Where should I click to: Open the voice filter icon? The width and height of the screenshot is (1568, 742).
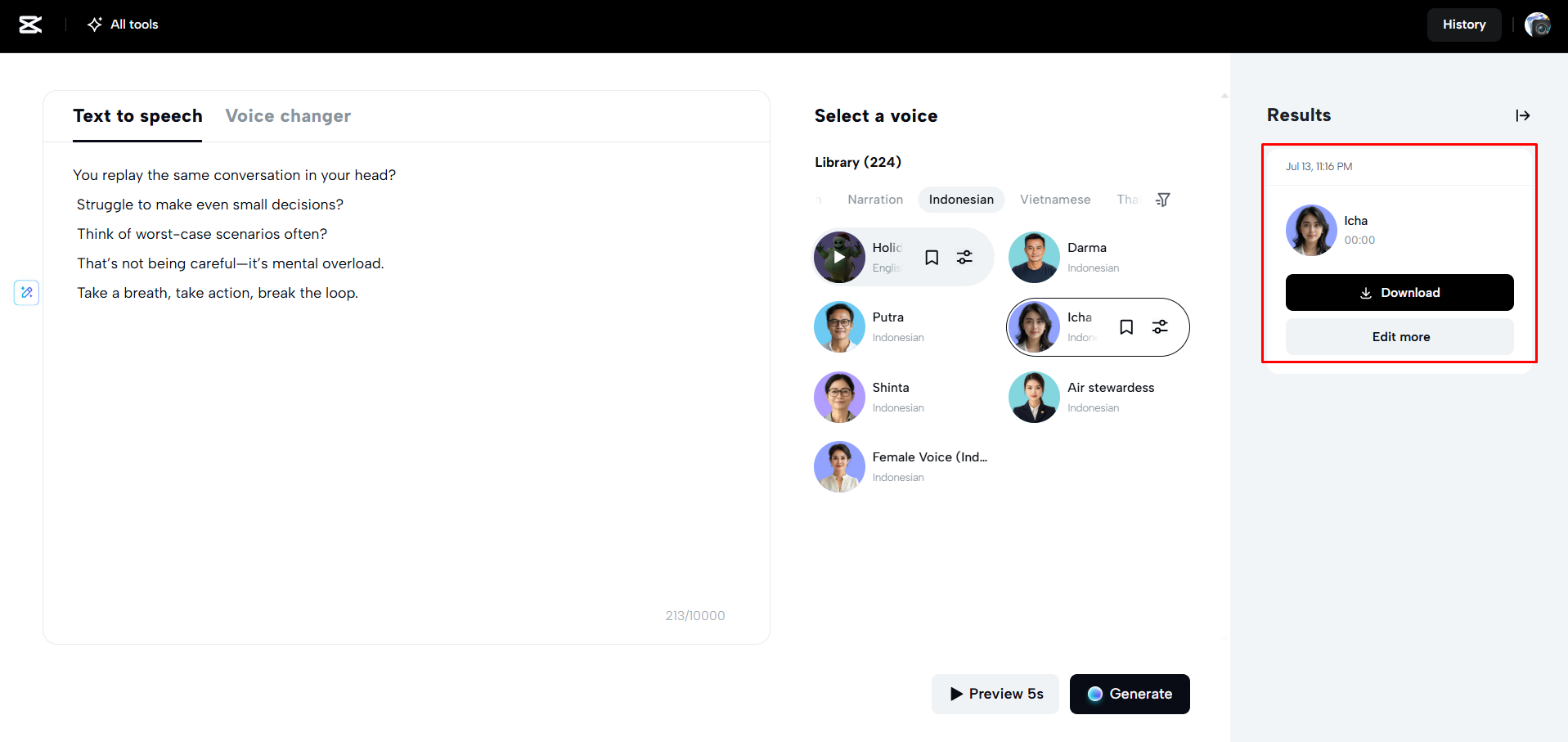pyautogui.click(x=1162, y=200)
